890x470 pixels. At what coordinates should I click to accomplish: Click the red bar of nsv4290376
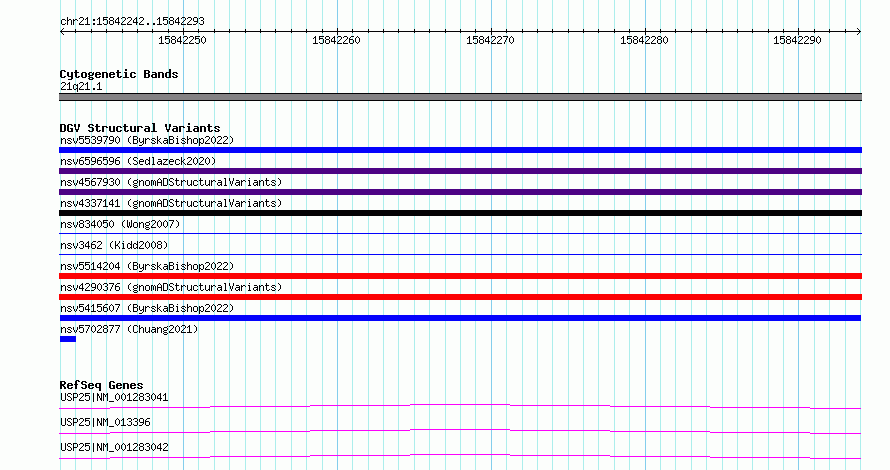(460, 297)
